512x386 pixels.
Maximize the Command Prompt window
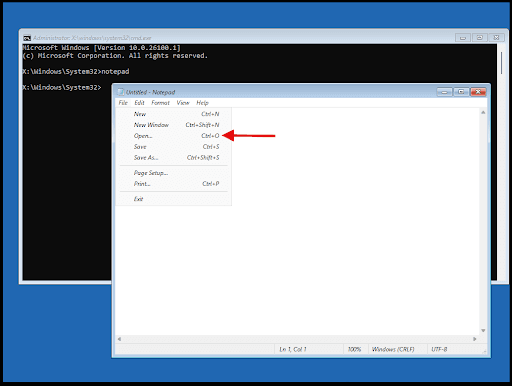coord(479,38)
